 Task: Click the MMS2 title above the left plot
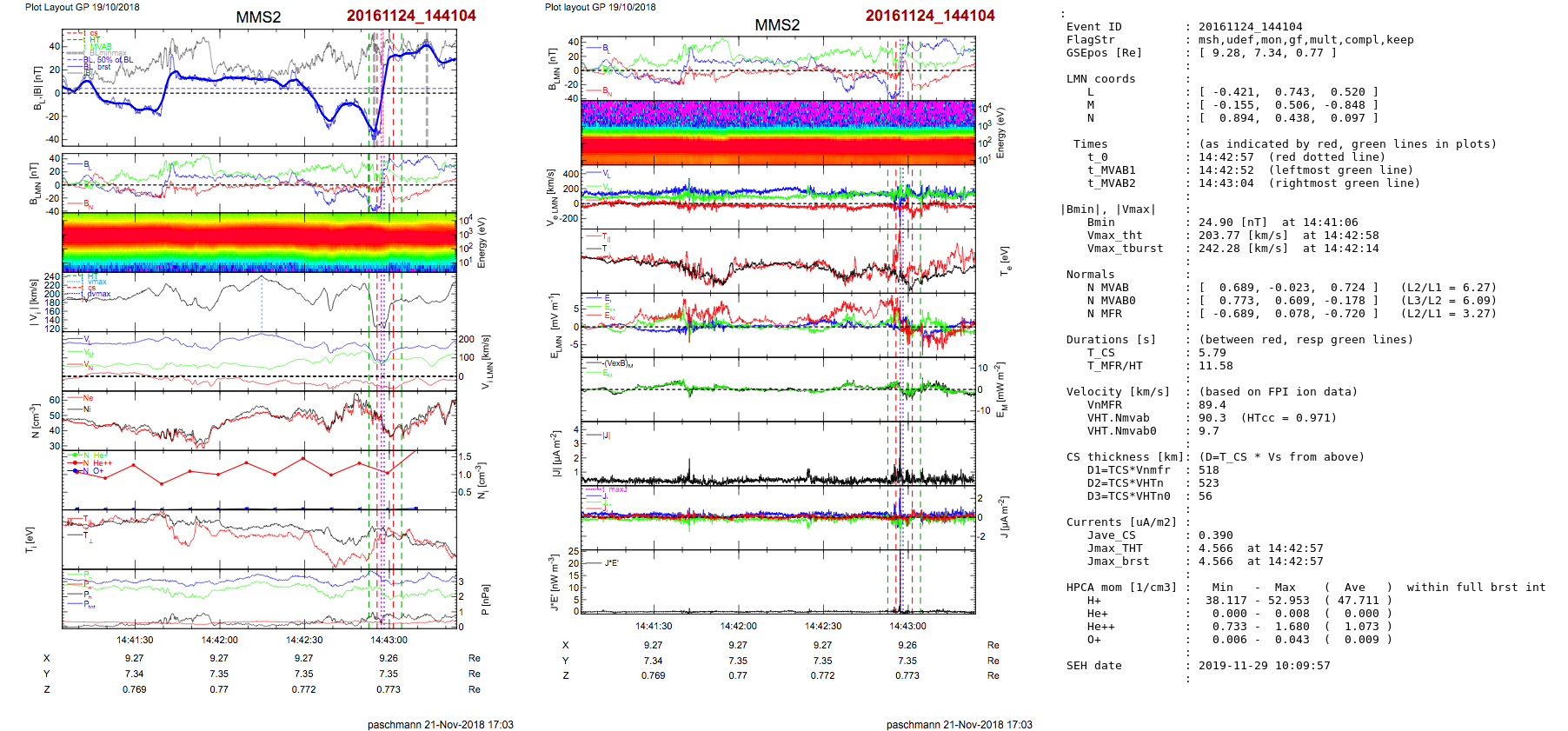[x=258, y=17]
